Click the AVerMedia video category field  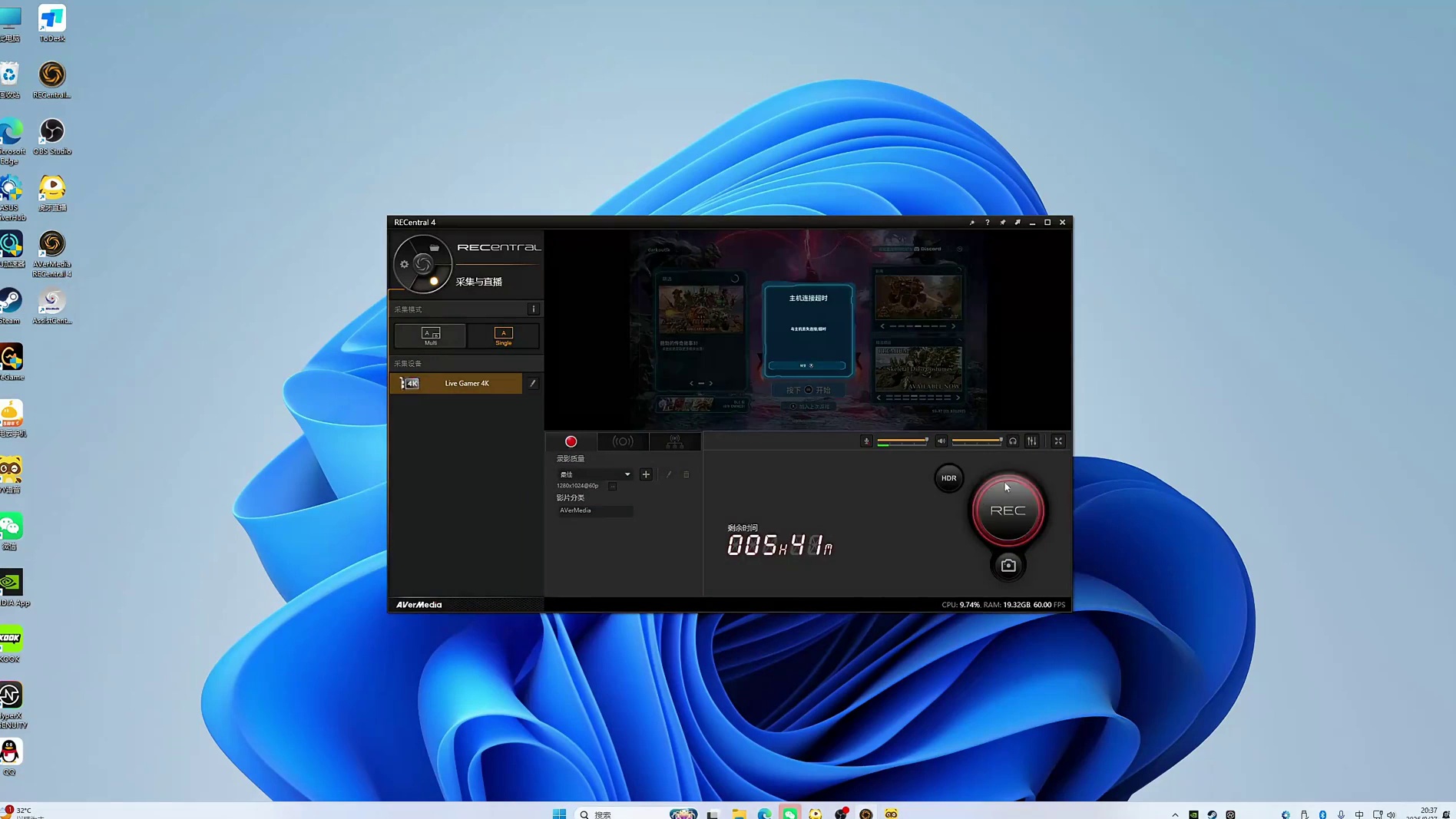pyautogui.click(x=595, y=510)
